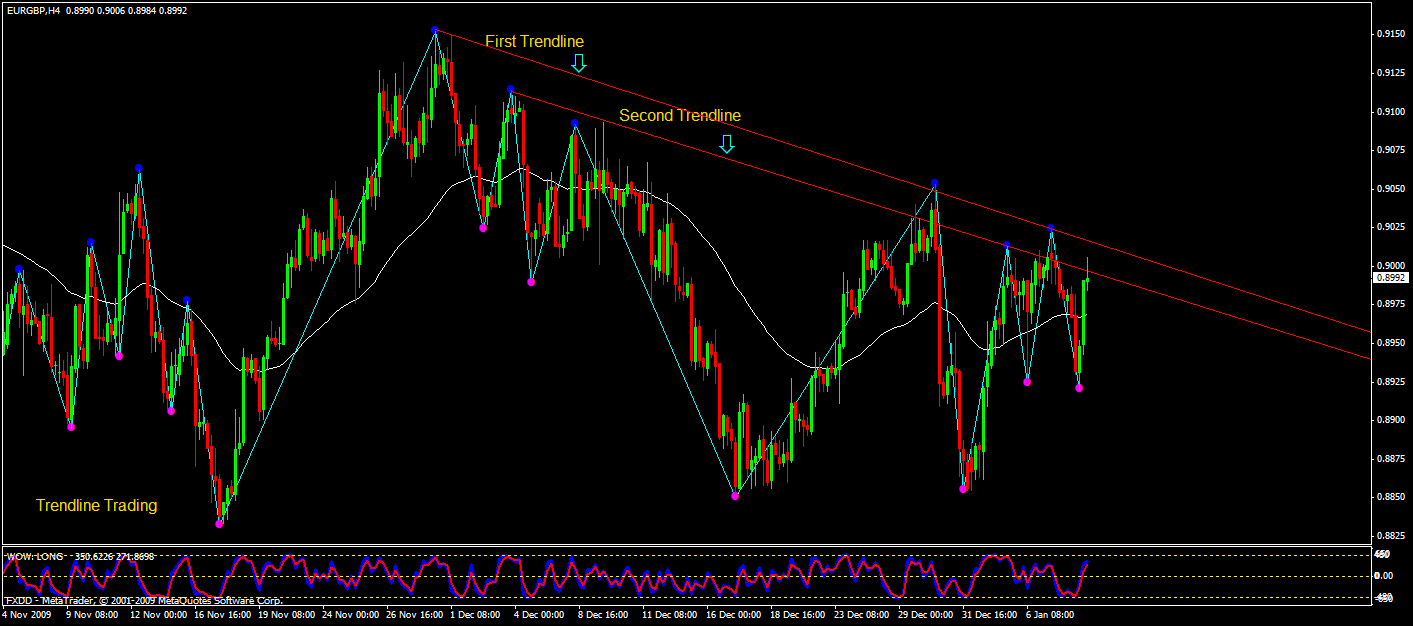Screen dimensions: 1413x626
Task: Click the cyan arrow below Second Trendline label
Action: [x=727, y=144]
